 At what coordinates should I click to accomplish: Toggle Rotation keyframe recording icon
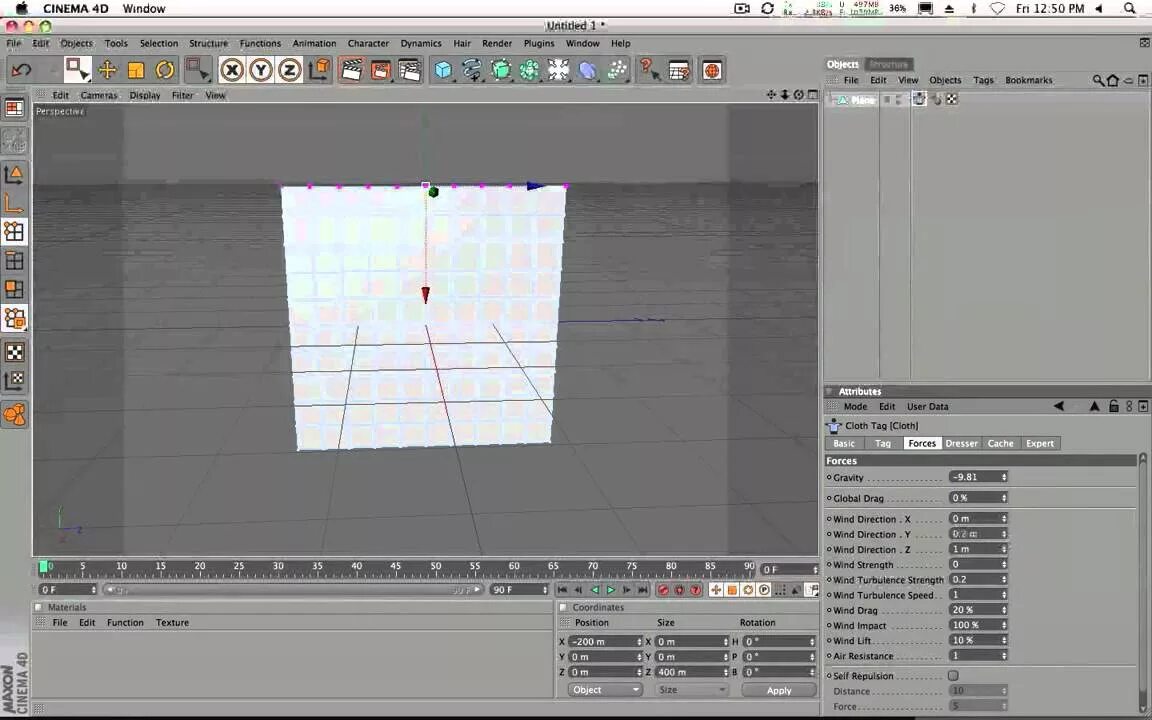(748, 589)
